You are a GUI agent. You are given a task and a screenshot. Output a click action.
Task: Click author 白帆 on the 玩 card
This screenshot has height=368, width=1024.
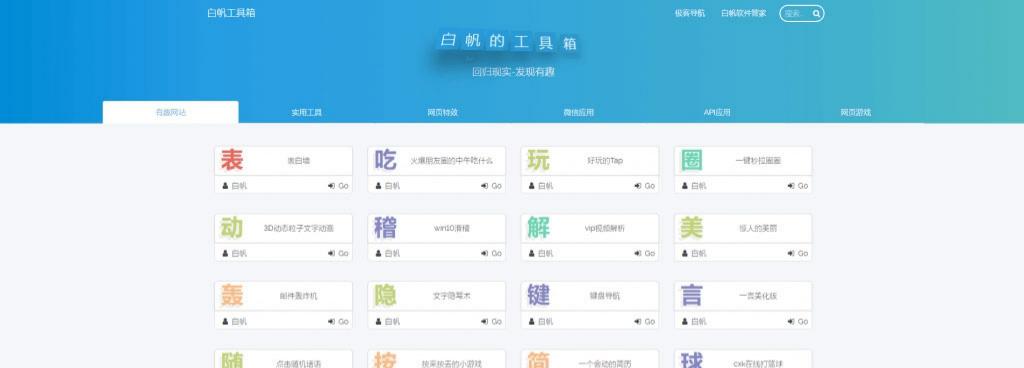pyautogui.click(x=541, y=186)
